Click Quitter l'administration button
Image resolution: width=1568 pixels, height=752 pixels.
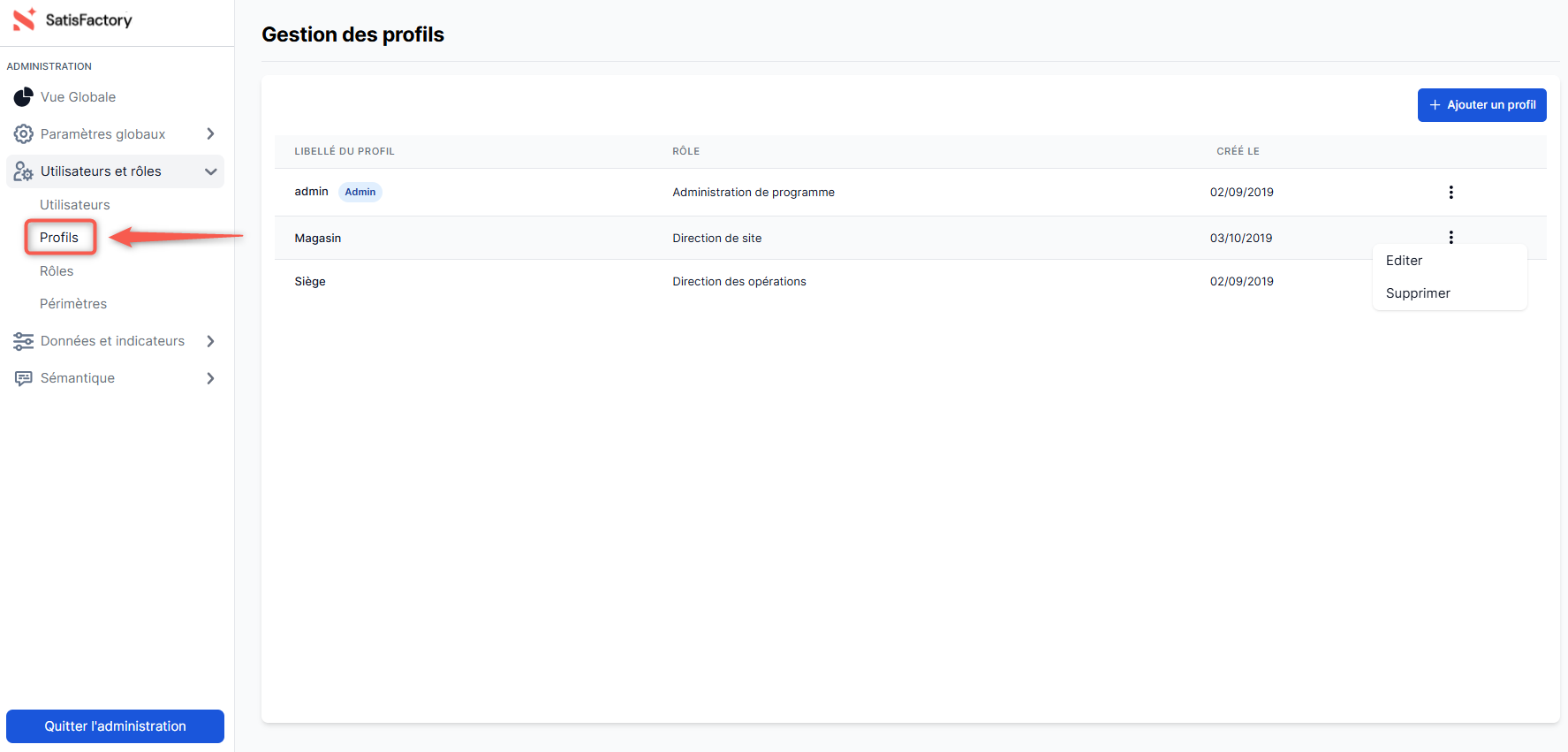[115, 726]
